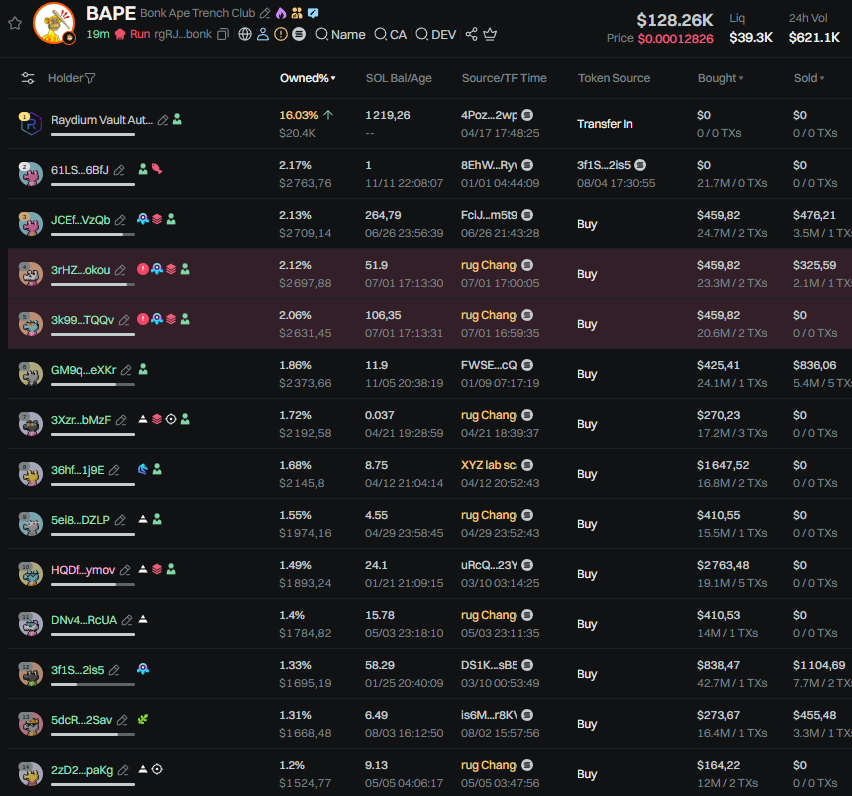Image resolution: width=852 pixels, height=796 pixels.
Task: Click the holding bar under 5dcR...2Sav
Action: click(x=93, y=735)
